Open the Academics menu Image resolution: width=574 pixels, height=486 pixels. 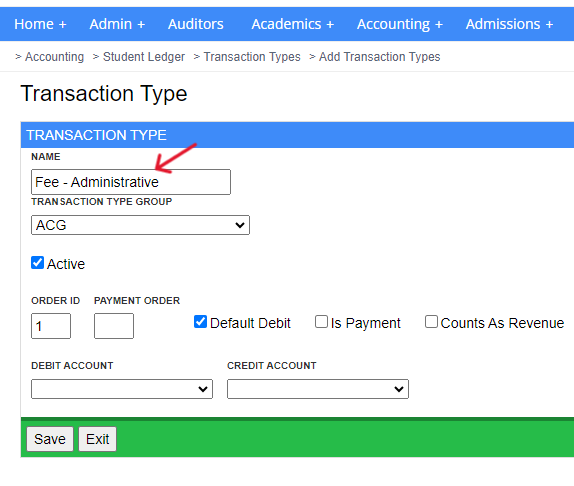pos(292,24)
